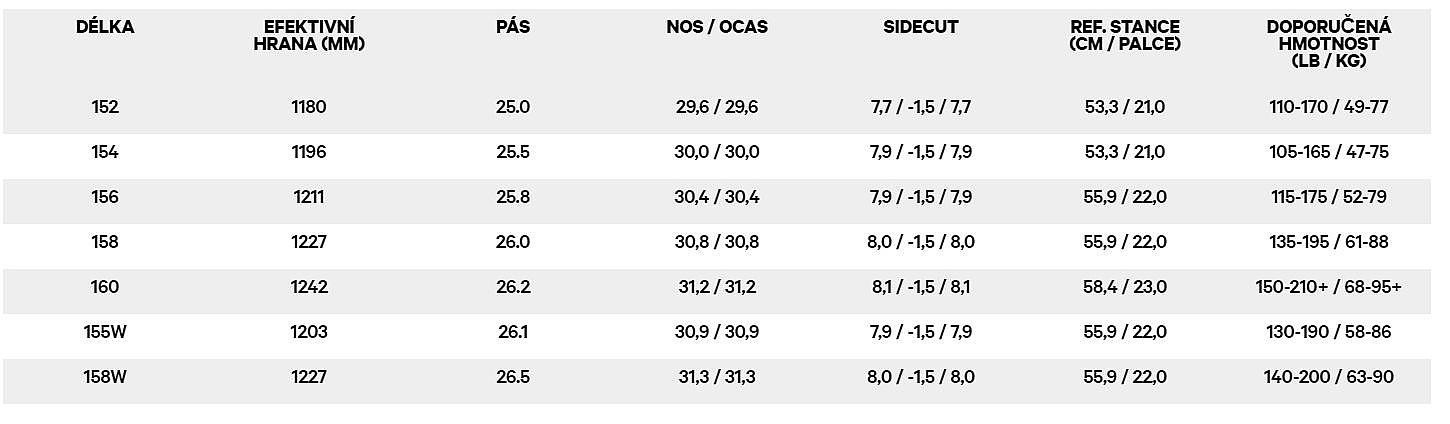Click effective edge value 1180

(309, 107)
